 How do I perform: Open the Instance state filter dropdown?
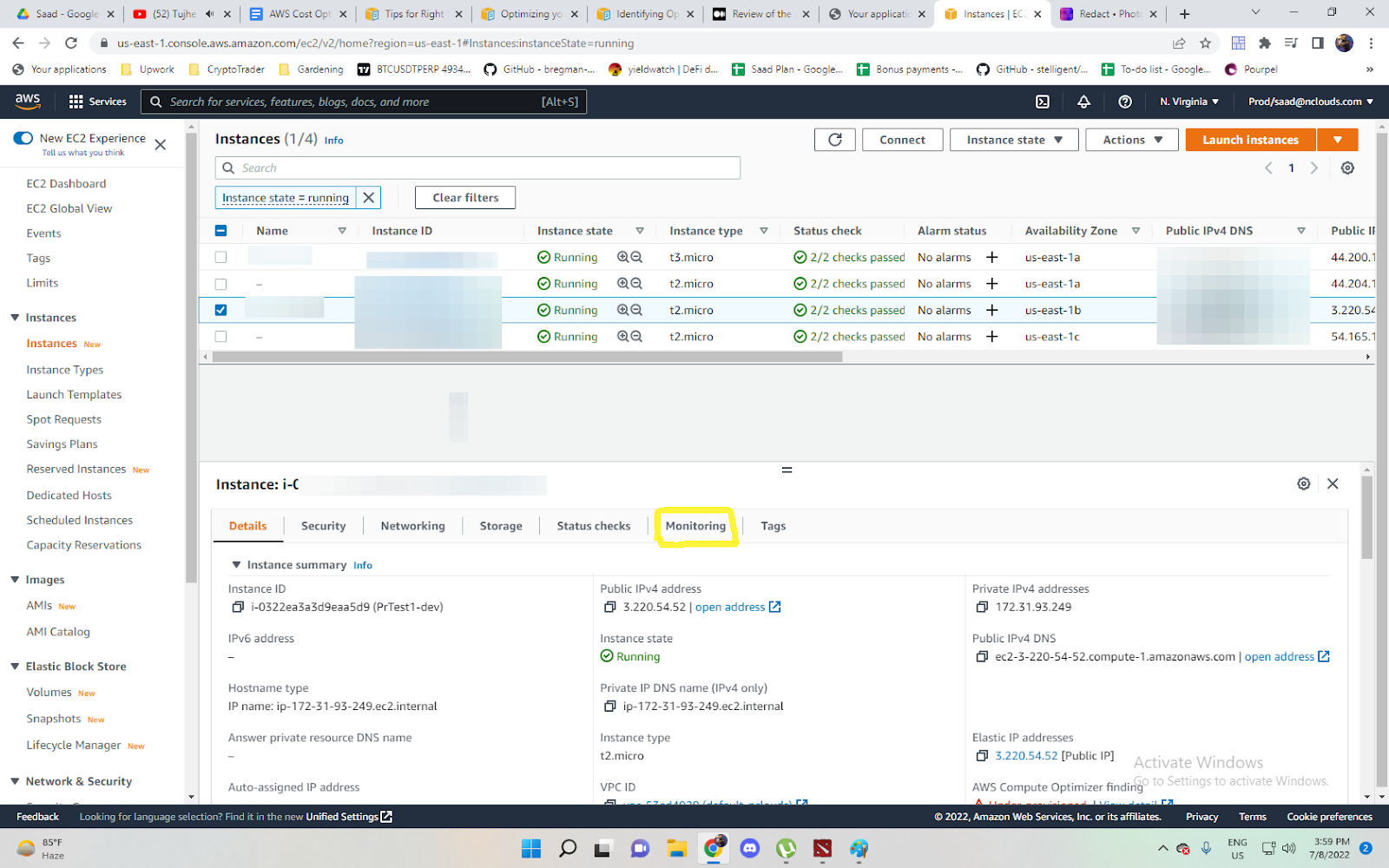coord(1013,139)
